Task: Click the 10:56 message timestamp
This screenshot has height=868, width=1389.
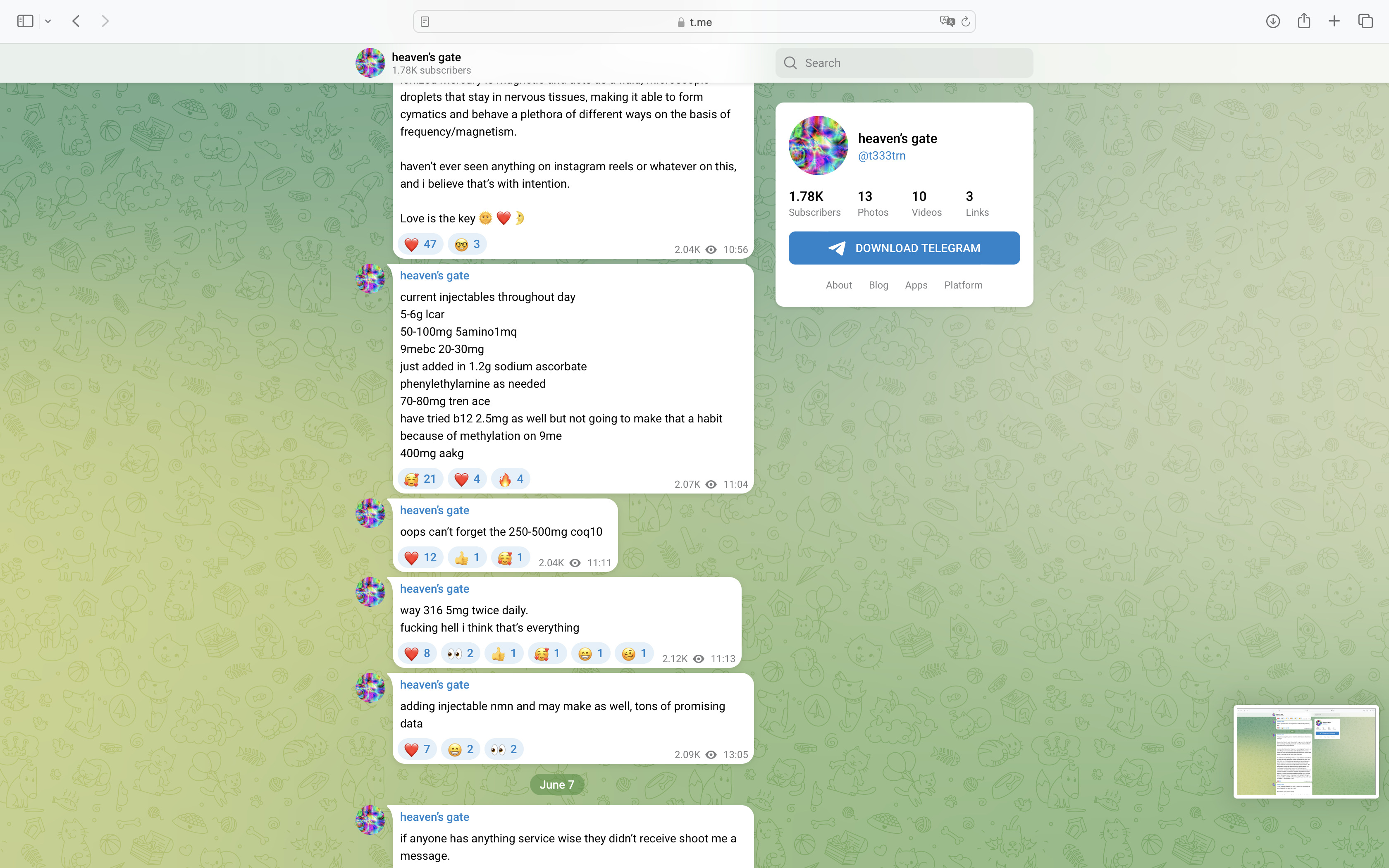Action: (735, 250)
